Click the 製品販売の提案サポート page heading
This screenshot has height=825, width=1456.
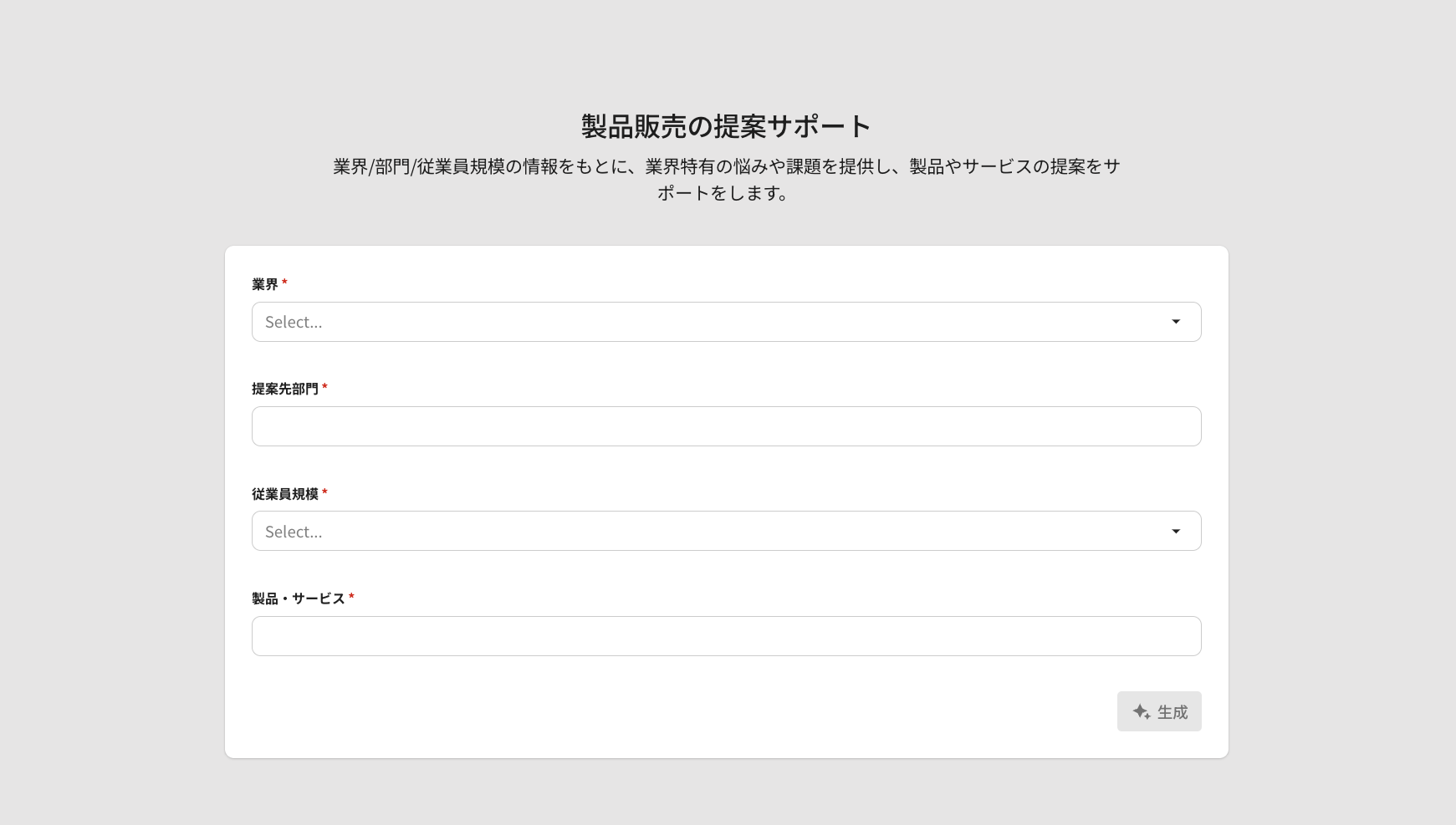click(x=726, y=126)
